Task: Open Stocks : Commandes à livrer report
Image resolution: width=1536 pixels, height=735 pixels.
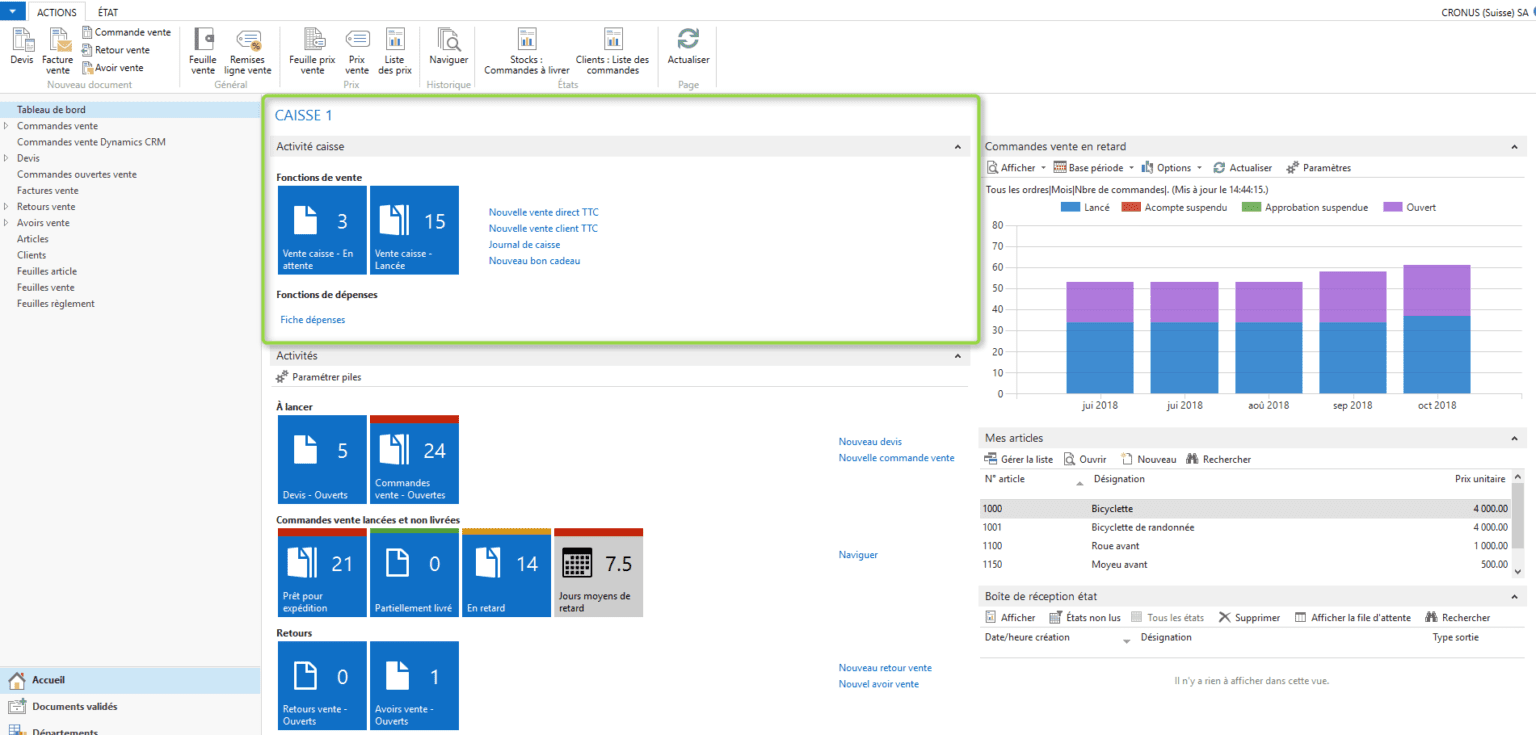Action: (527, 50)
